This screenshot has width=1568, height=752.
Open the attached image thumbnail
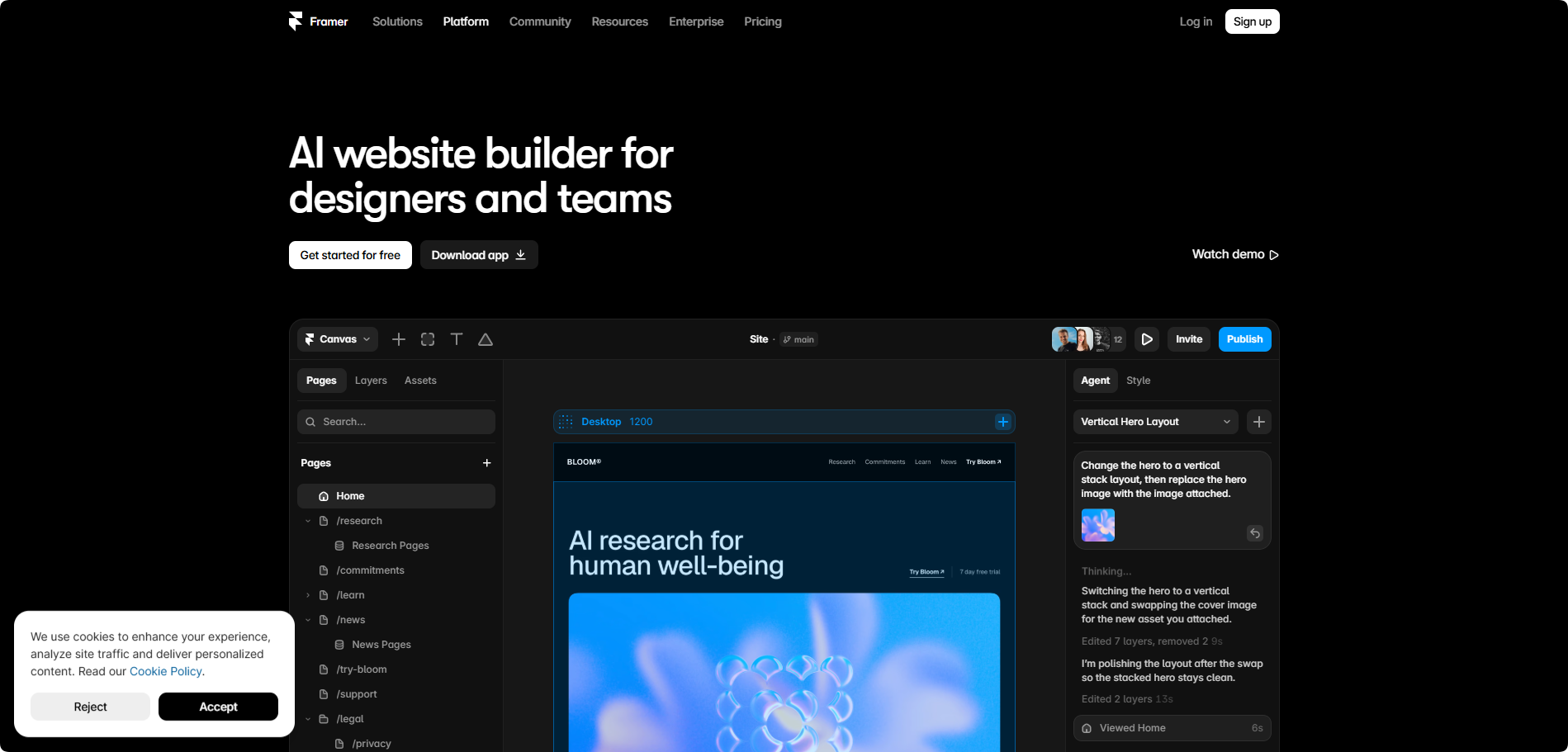pos(1098,525)
